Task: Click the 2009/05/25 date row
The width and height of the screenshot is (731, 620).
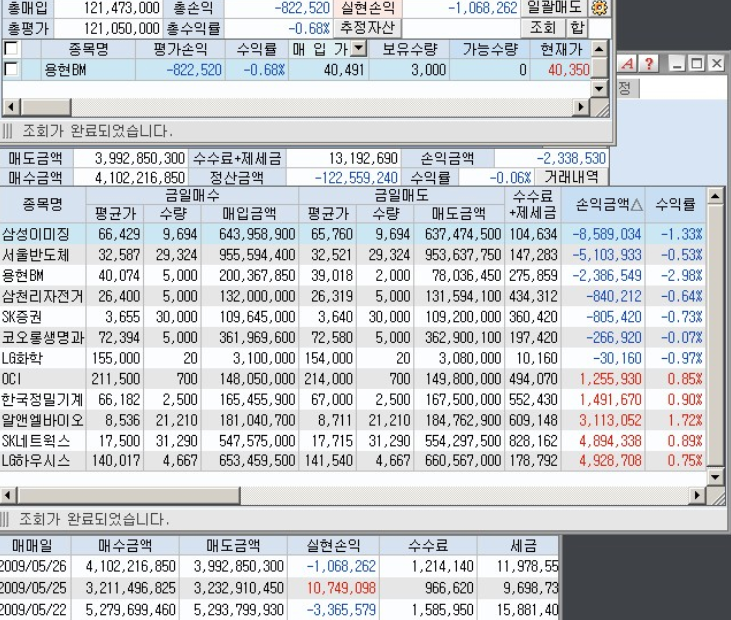Action: 279,588
